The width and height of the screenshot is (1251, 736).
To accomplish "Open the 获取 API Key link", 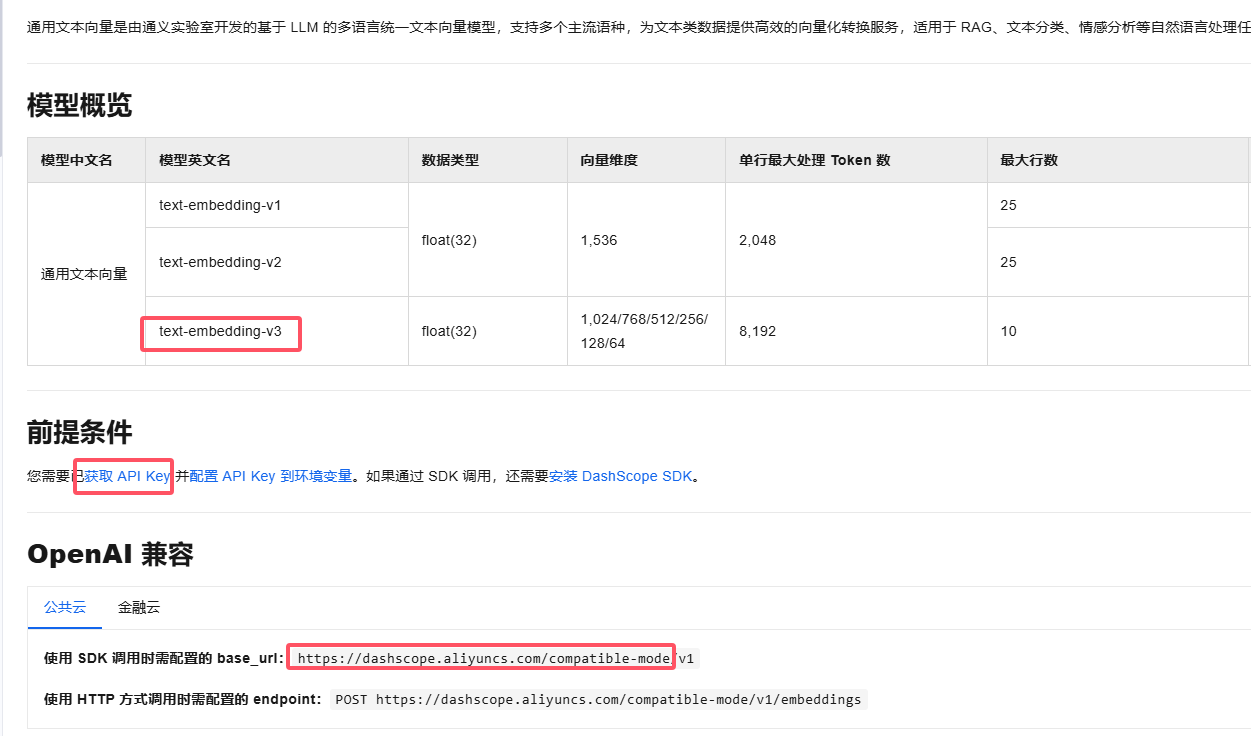I will click(127, 477).
